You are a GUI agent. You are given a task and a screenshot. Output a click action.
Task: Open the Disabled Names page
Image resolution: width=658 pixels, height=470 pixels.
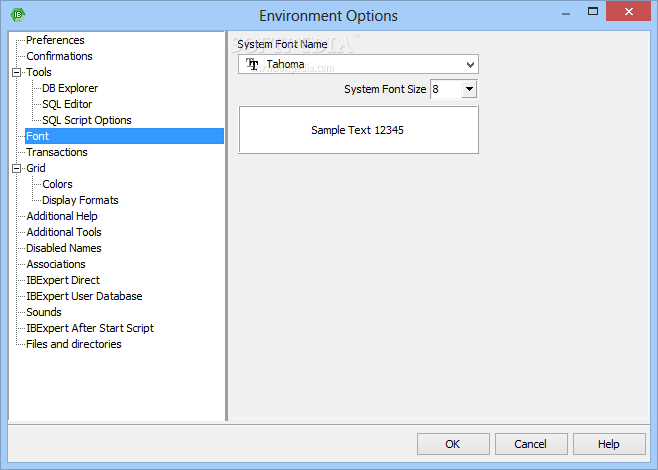coord(64,248)
